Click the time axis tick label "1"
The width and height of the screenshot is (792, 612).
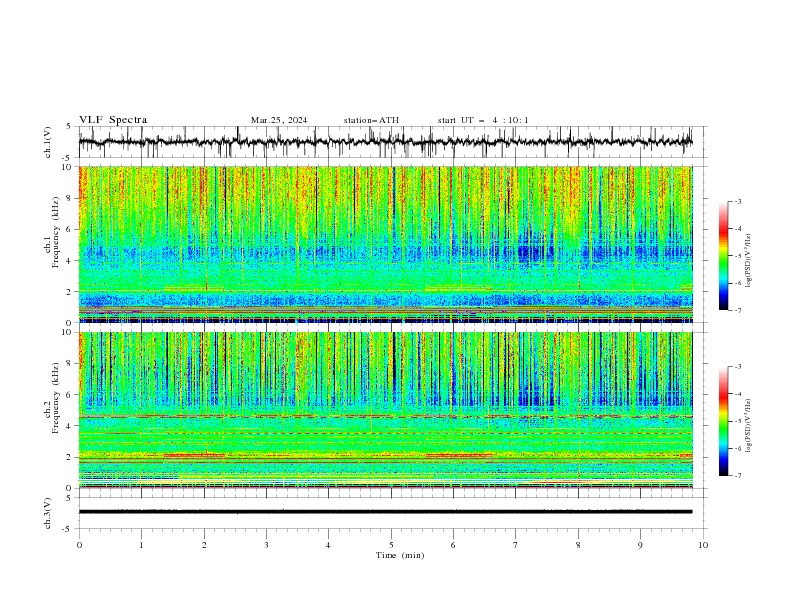[141, 545]
